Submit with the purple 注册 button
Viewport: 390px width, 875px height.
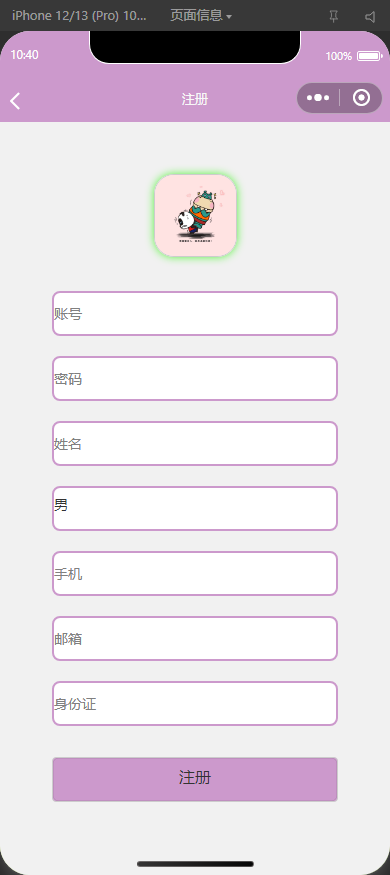coord(195,779)
